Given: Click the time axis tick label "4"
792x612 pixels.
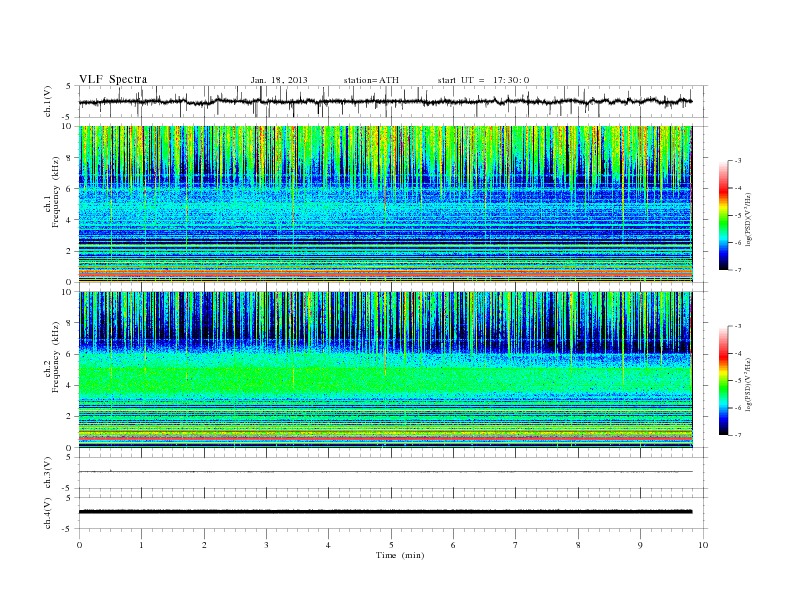Looking at the screenshot, I should 328,545.
